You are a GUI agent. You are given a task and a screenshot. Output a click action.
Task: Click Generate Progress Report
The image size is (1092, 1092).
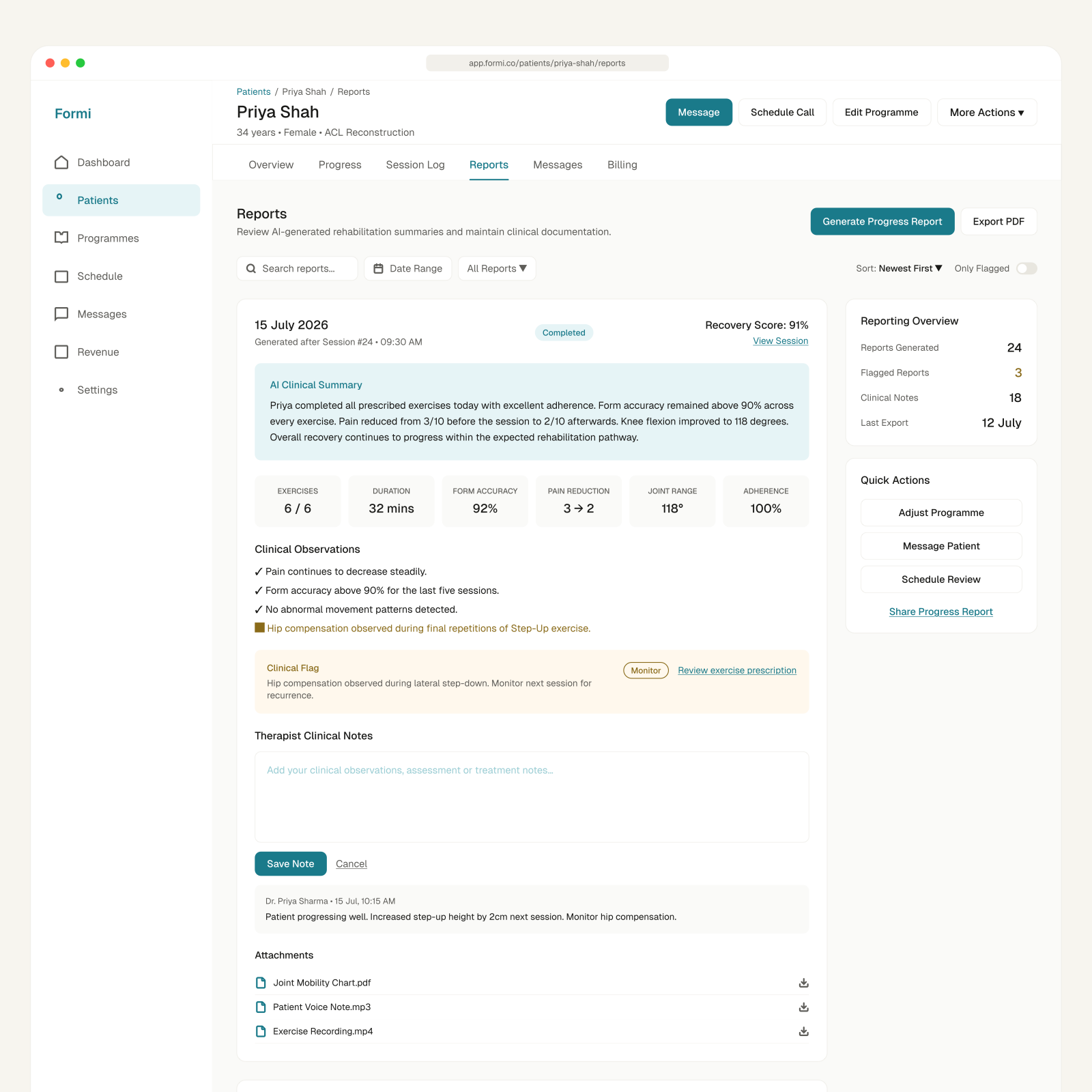(x=882, y=222)
